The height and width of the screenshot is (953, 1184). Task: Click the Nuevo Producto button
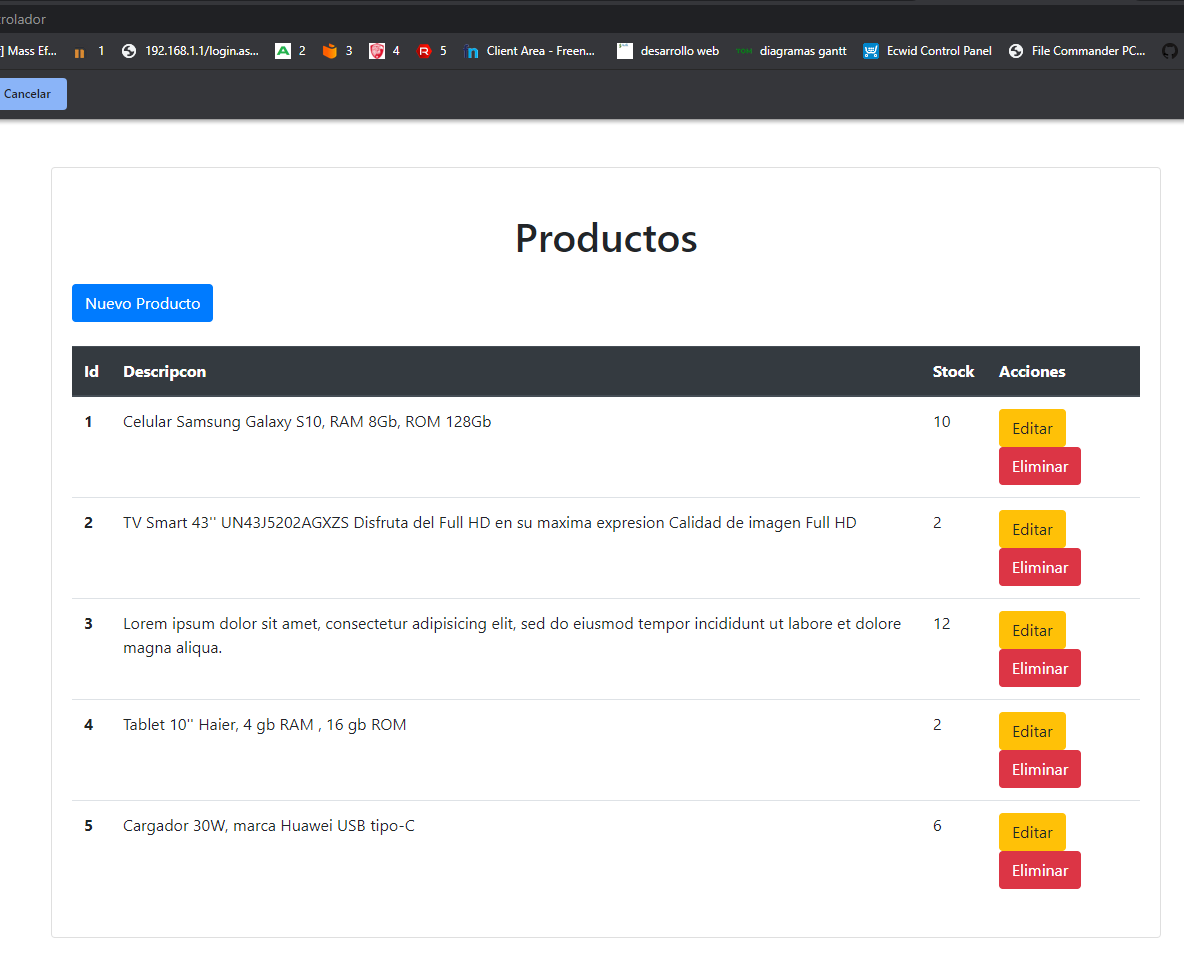click(x=142, y=303)
